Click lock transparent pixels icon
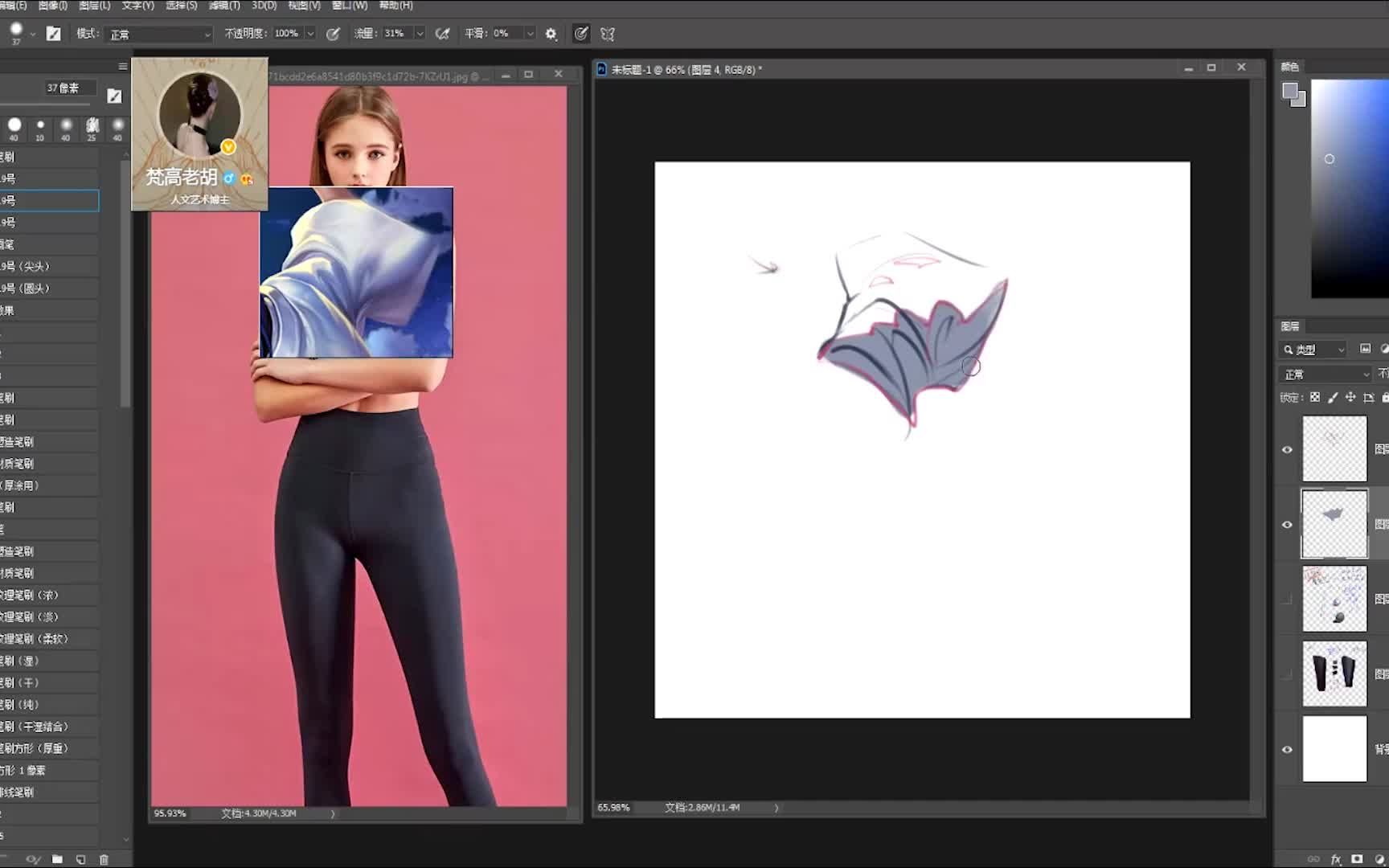Screen dimensions: 1389x868 point(1315,397)
